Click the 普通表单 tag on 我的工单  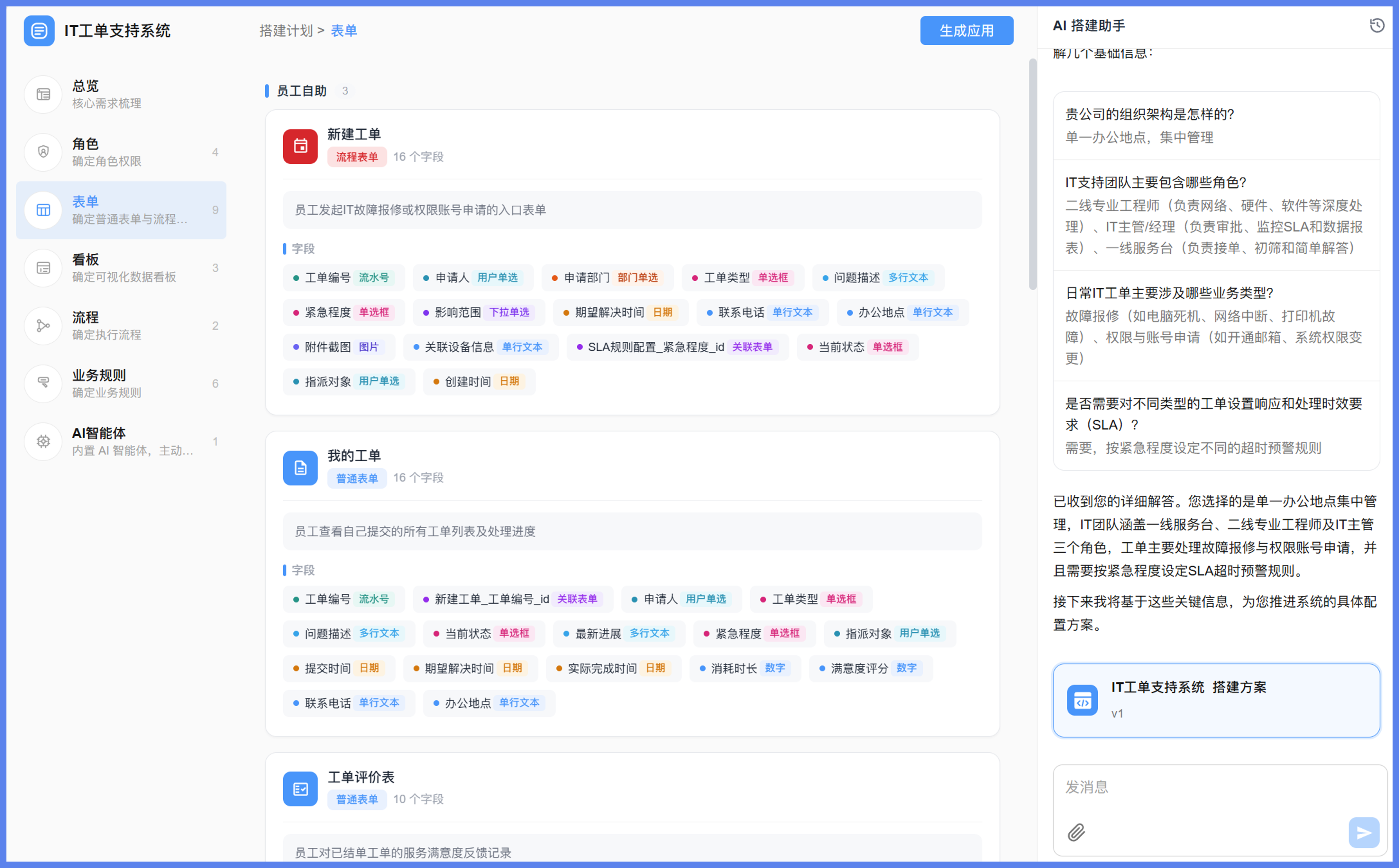click(357, 478)
